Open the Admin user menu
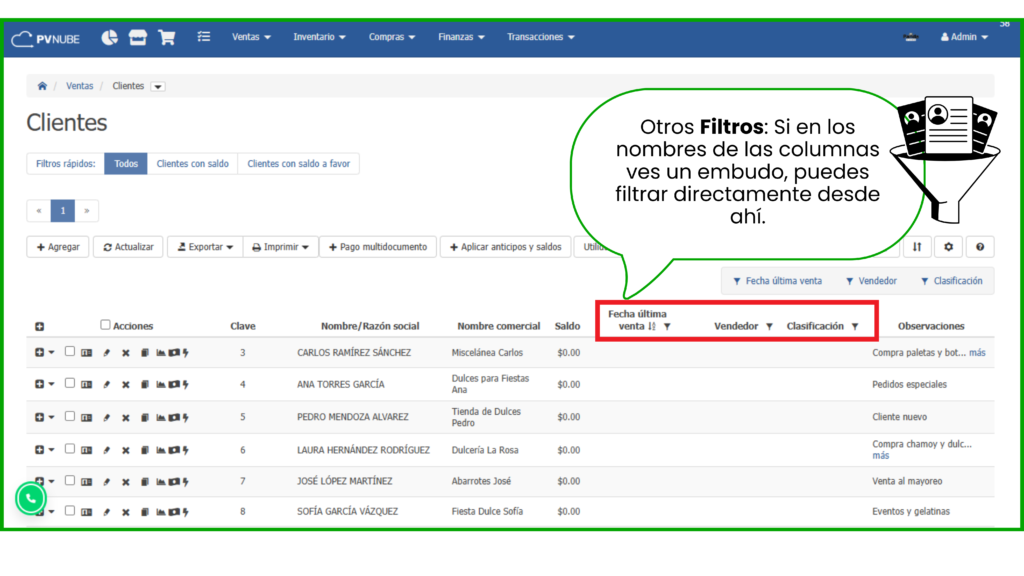The width and height of the screenshot is (1024, 576). pos(963,37)
